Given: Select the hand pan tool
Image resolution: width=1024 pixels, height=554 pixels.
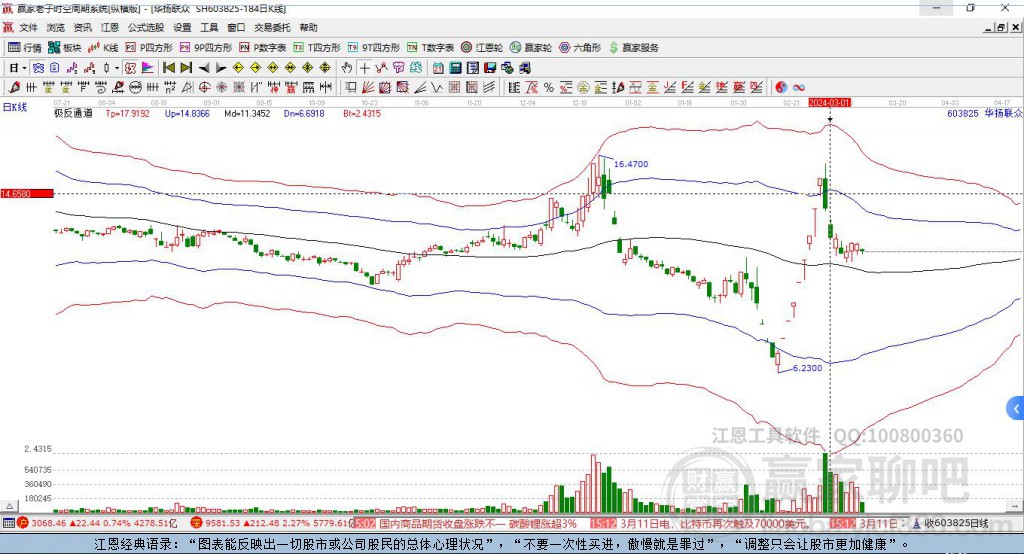Looking at the screenshot, I should click(347, 68).
